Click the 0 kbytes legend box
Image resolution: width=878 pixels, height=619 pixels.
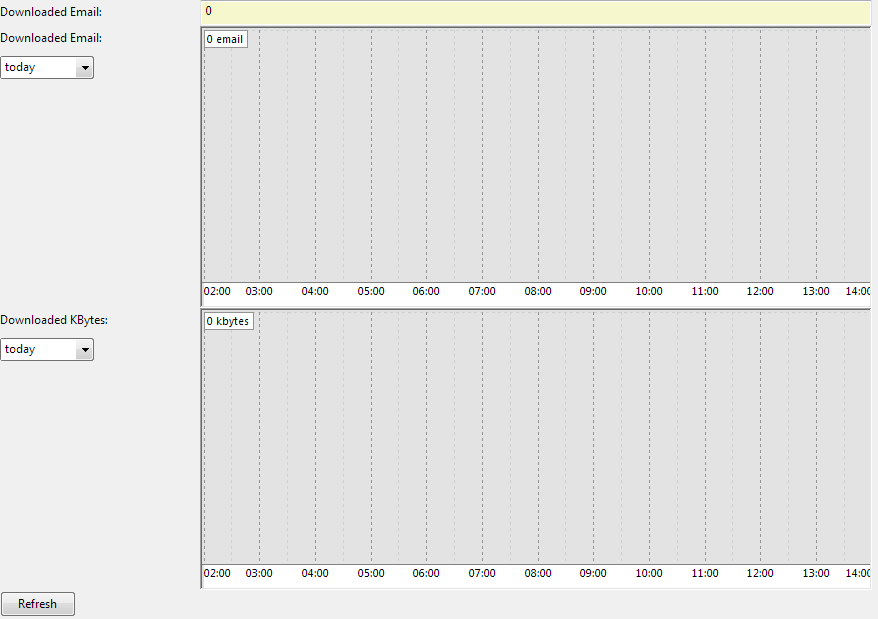[228, 321]
